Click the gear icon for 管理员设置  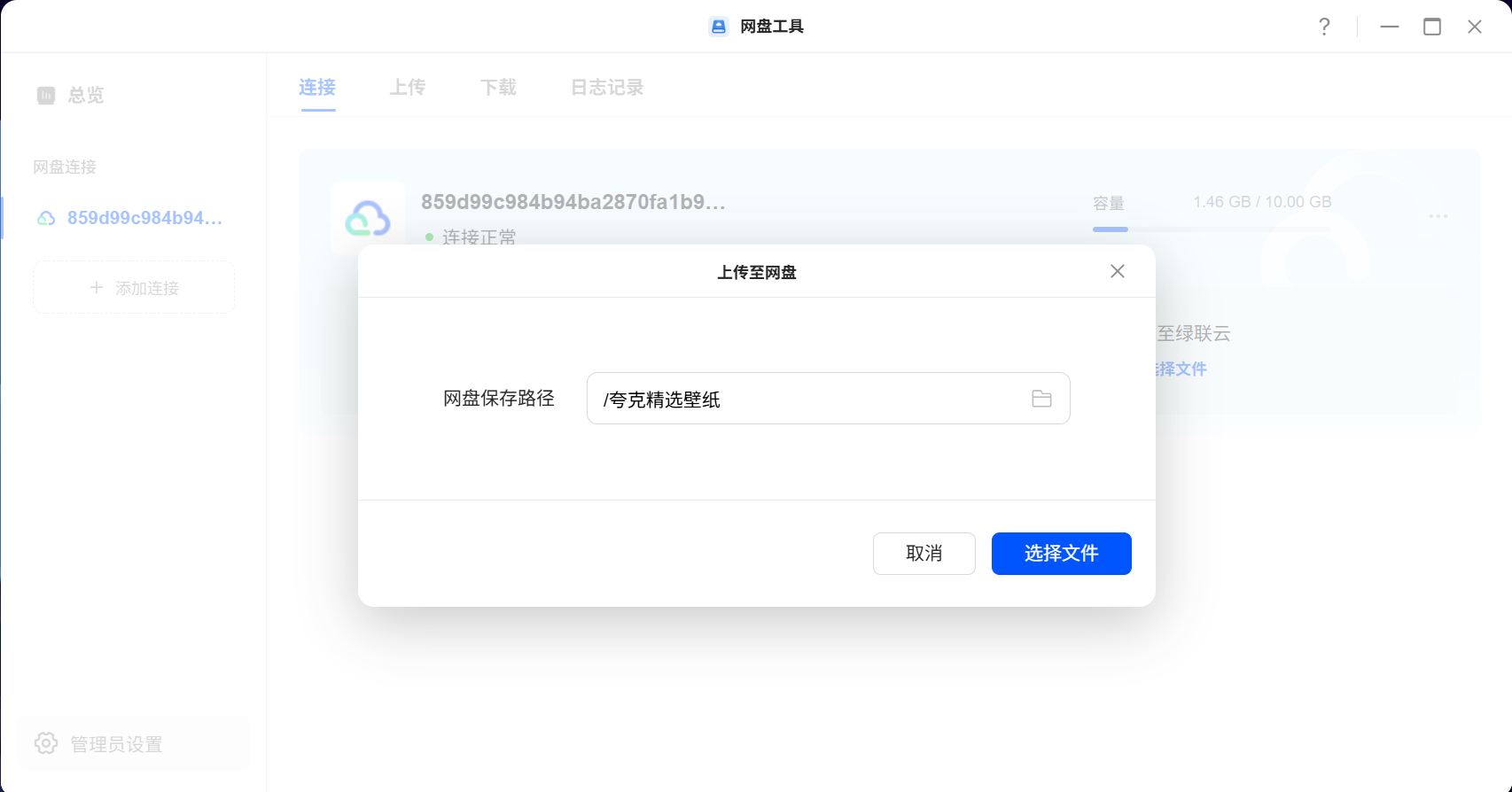coord(46,743)
